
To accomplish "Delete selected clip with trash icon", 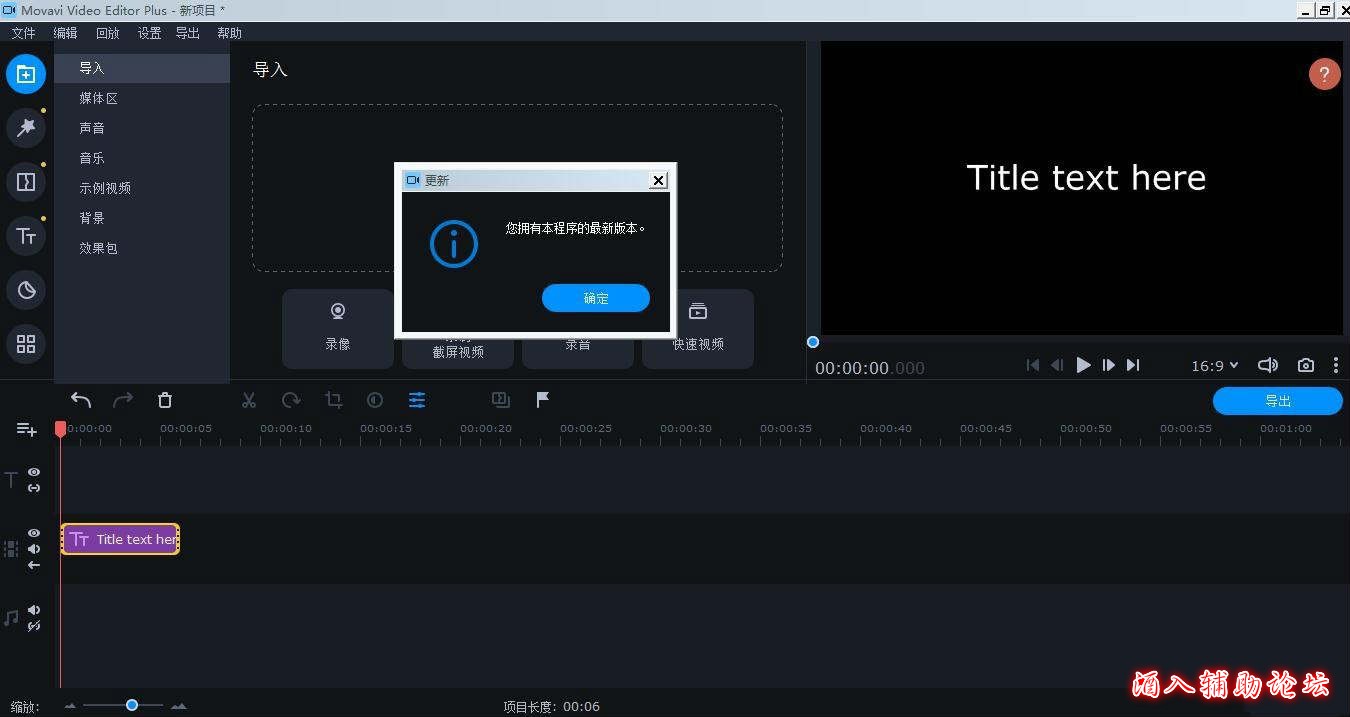I will [x=165, y=400].
